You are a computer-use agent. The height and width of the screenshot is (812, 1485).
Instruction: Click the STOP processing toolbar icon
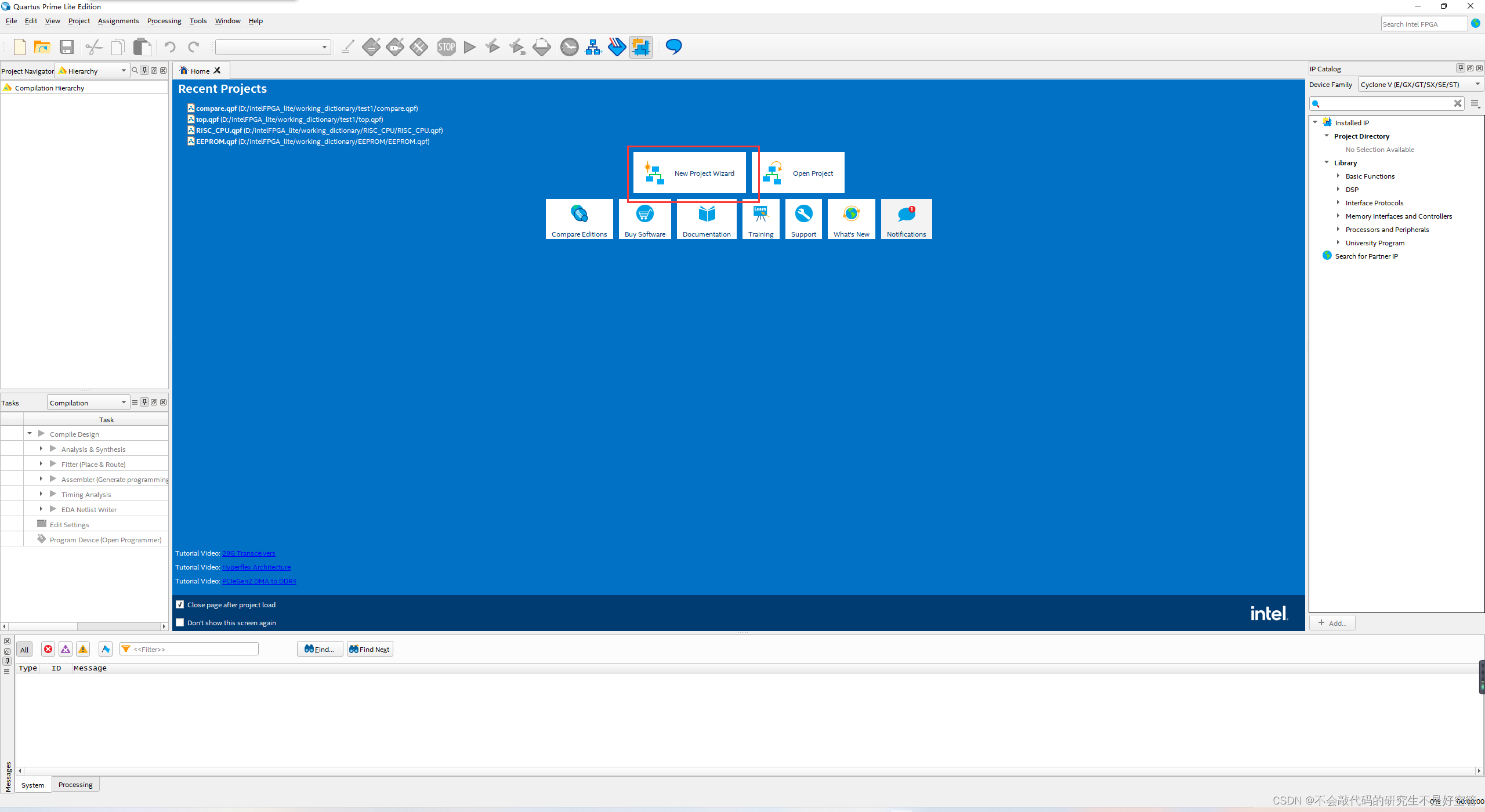pyautogui.click(x=446, y=47)
